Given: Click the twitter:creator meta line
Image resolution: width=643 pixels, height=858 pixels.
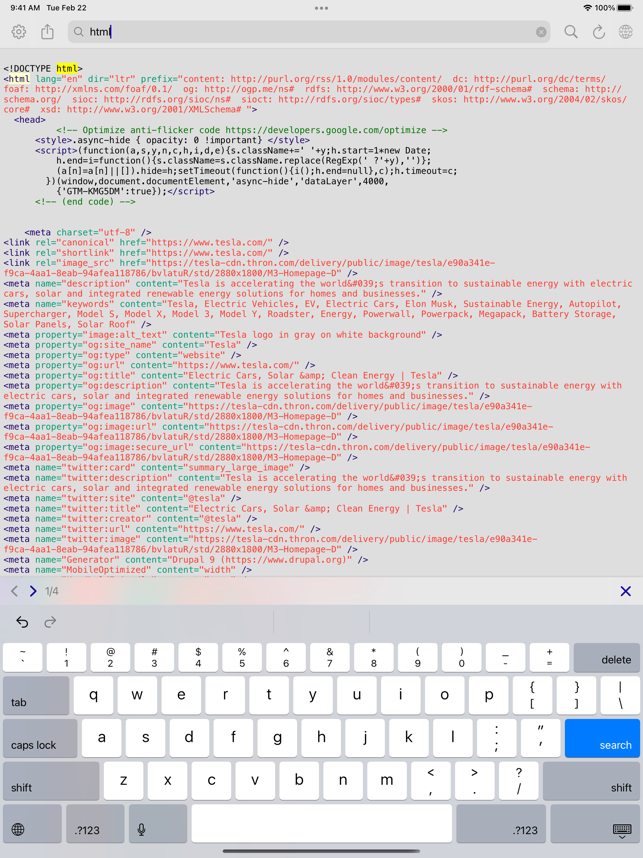Looking at the screenshot, I should 130,519.
